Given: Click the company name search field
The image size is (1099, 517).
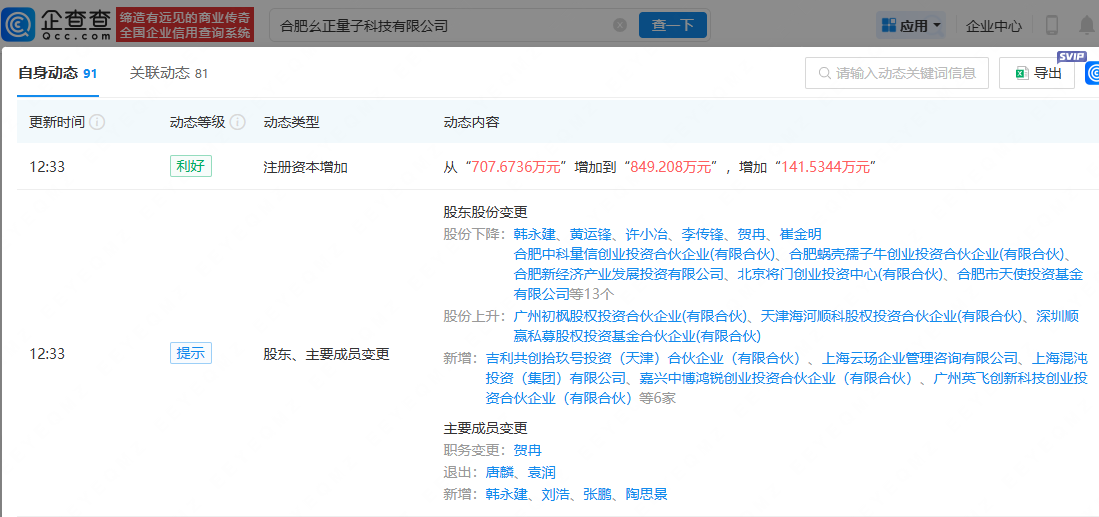Looking at the screenshot, I should click(440, 25).
